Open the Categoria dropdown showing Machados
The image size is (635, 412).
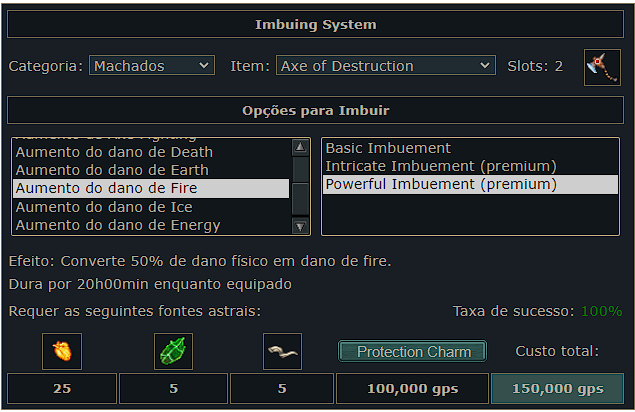[152, 66]
